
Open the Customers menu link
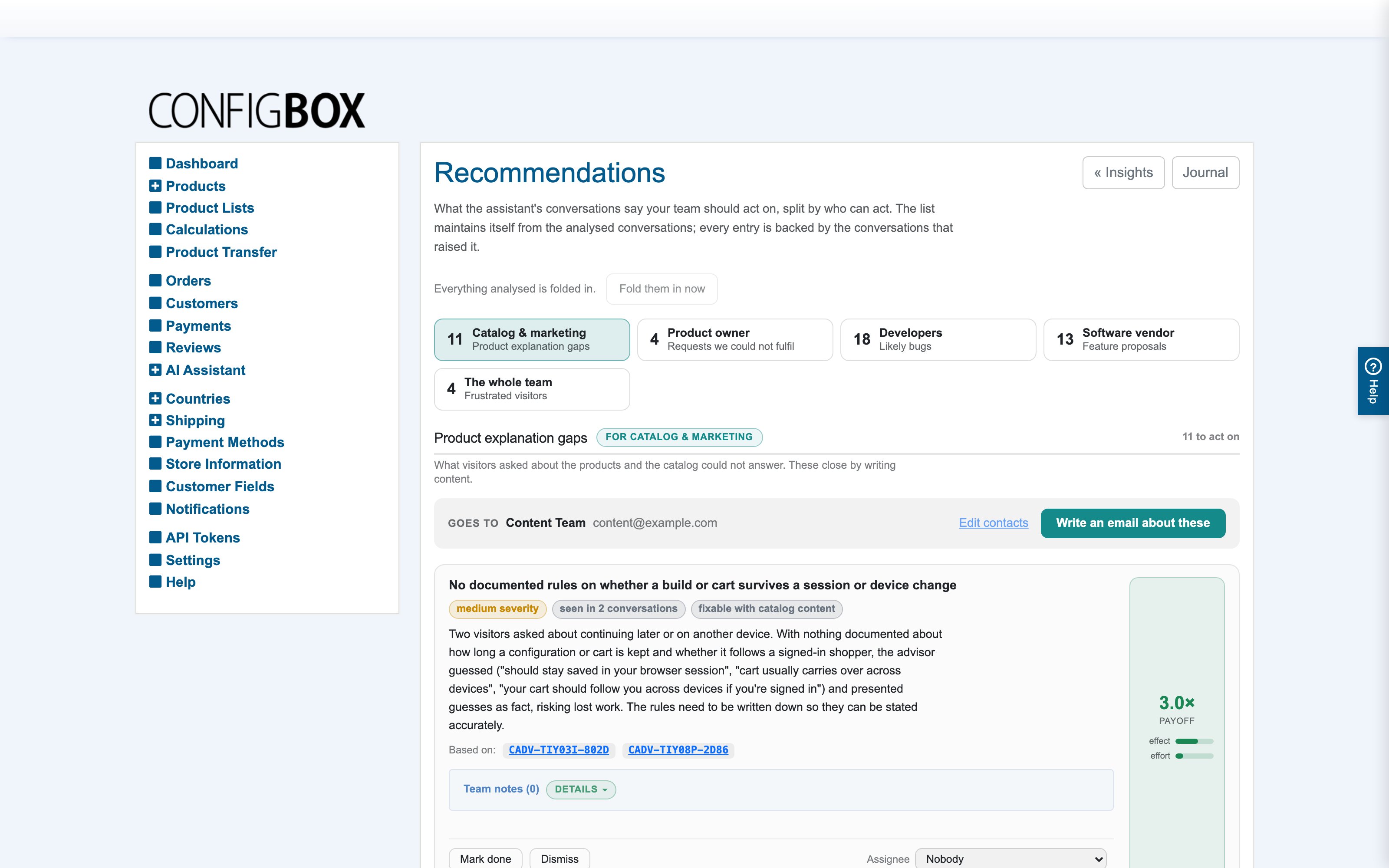pyautogui.click(x=201, y=303)
